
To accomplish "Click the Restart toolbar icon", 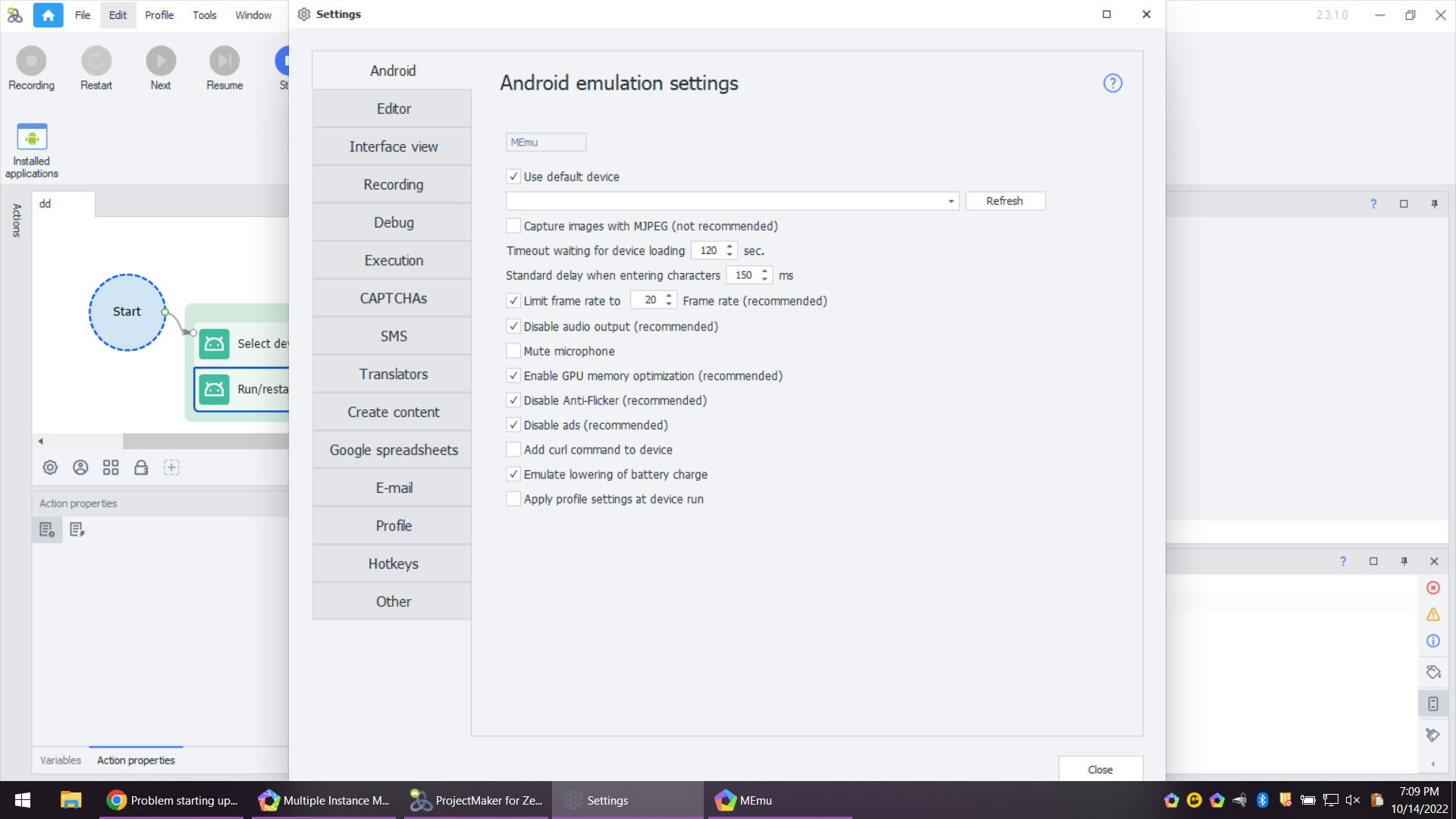I will click(96, 61).
